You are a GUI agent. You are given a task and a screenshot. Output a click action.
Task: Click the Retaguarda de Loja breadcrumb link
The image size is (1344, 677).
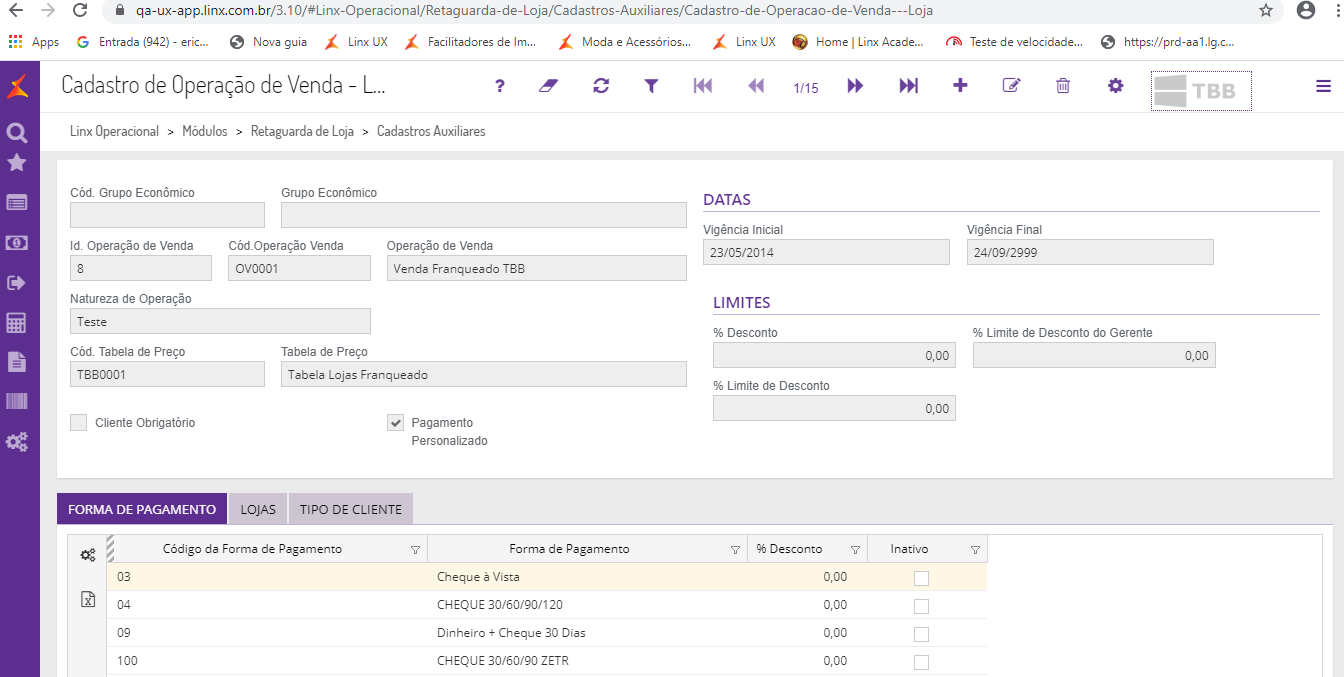click(x=302, y=131)
